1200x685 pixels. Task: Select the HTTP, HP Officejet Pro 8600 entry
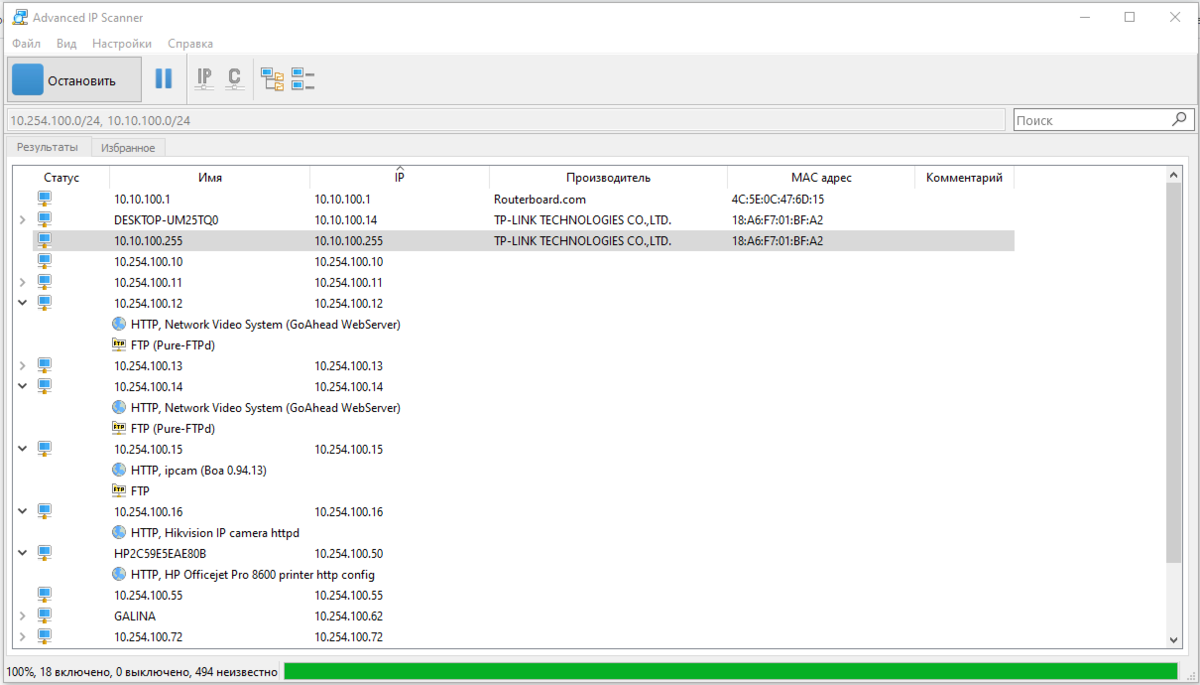(253, 575)
